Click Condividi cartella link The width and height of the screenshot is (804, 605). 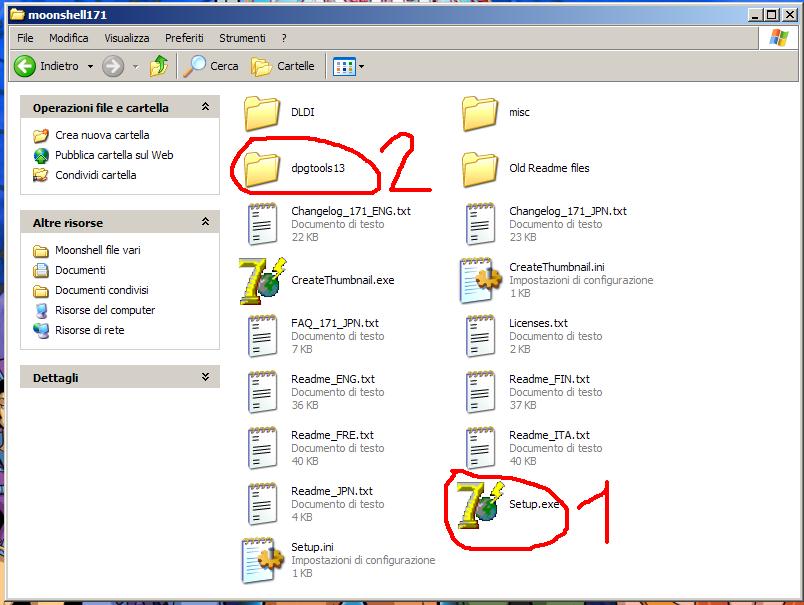[96, 175]
